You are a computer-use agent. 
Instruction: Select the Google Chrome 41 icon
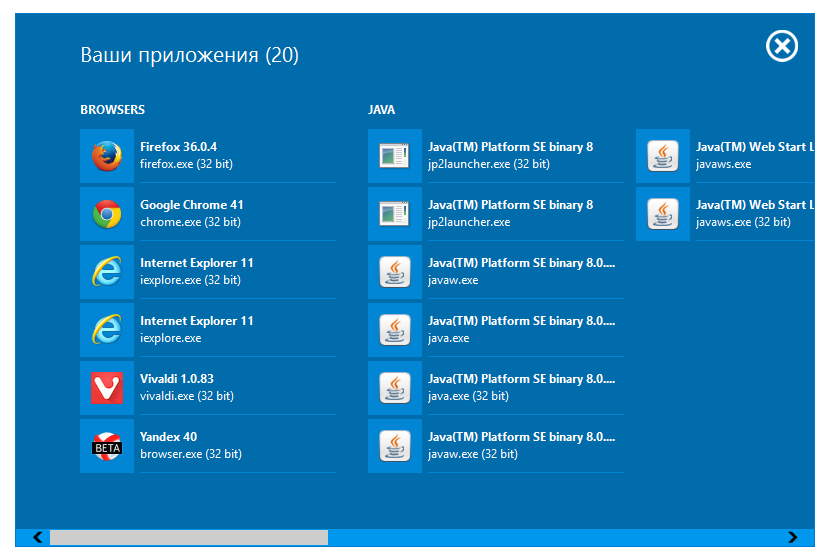107,214
